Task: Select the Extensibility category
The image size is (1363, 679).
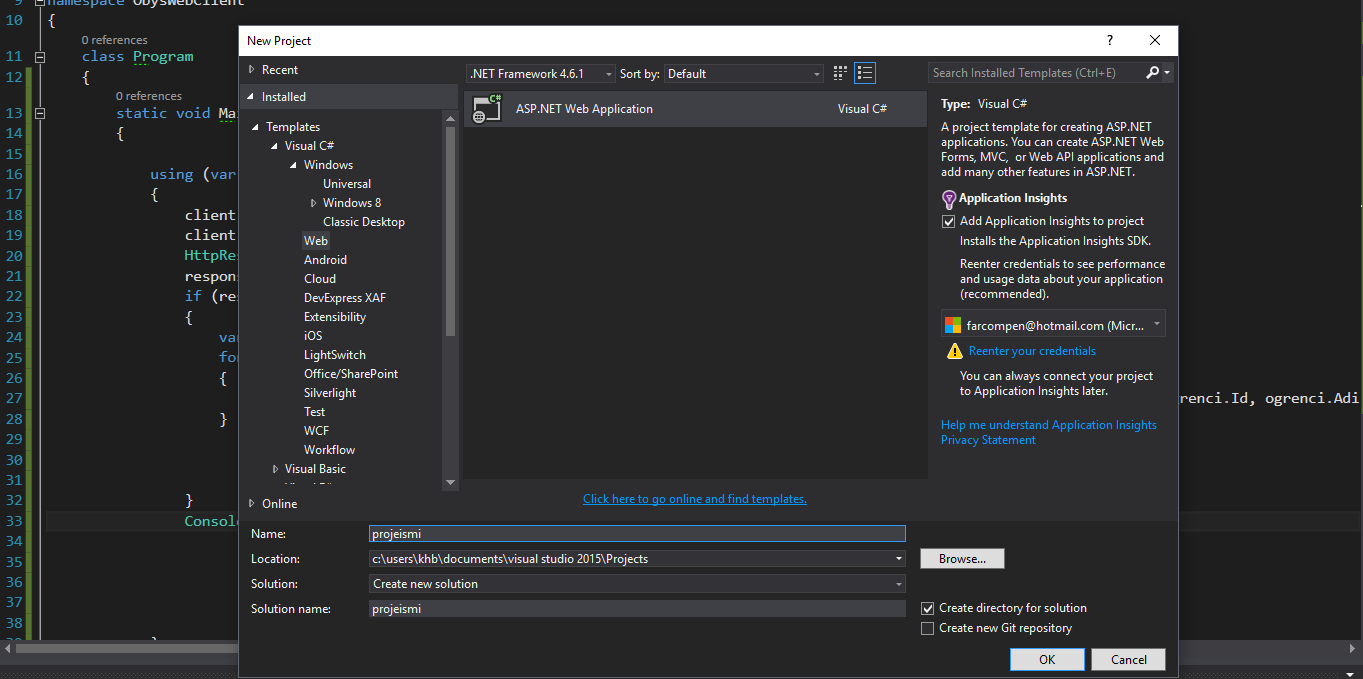Action: click(x=335, y=317)
